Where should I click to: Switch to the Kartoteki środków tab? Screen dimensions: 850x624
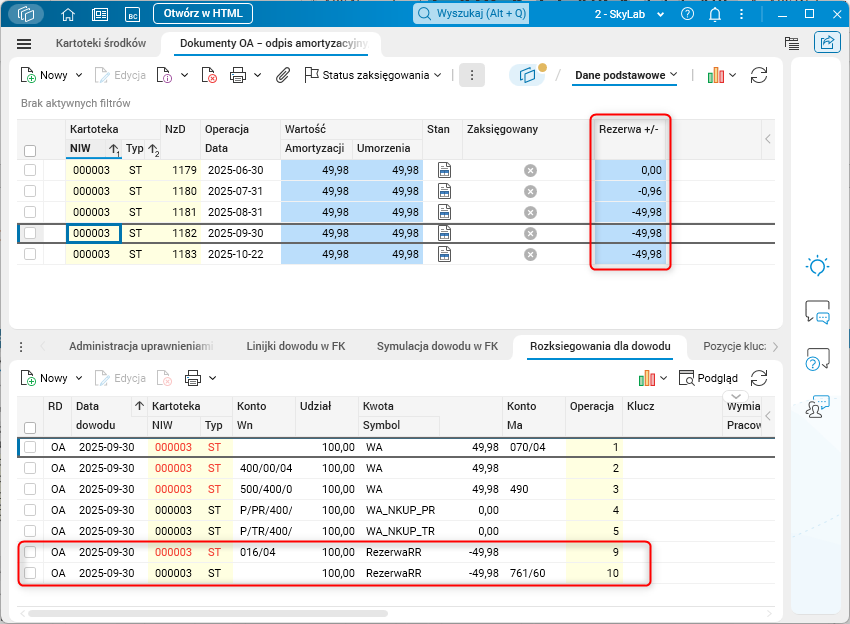(x=101, y=44)
